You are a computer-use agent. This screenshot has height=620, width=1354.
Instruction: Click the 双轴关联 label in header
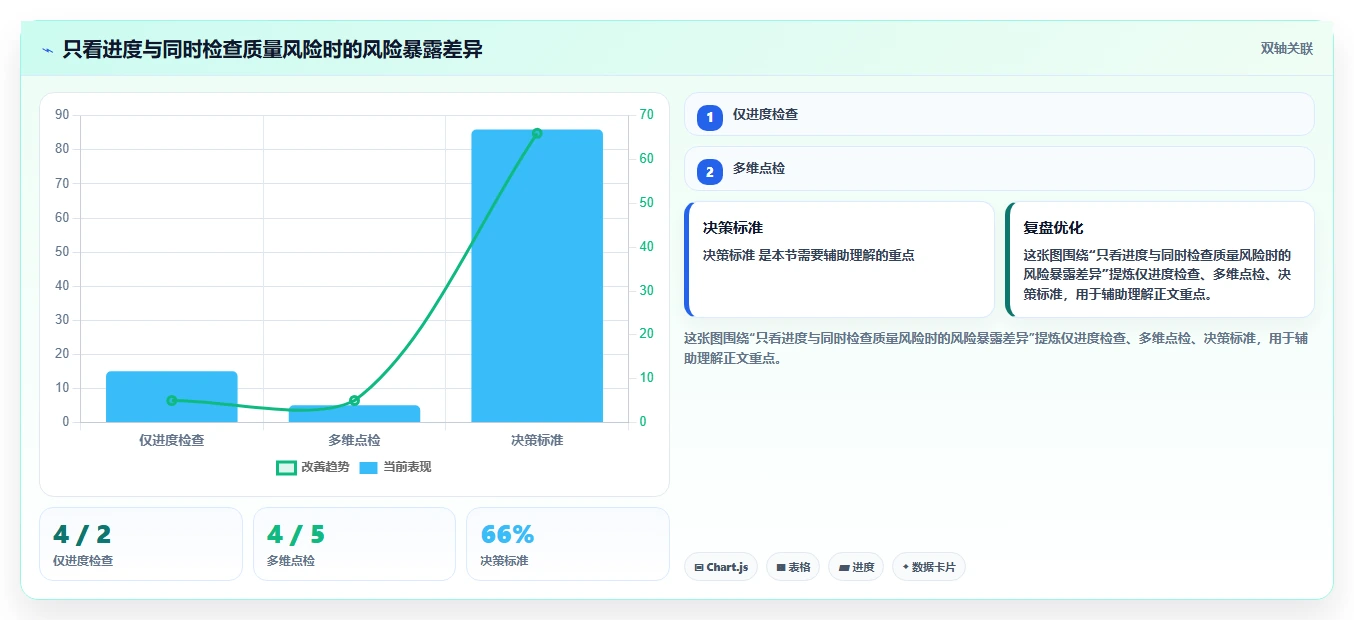point(1286,49)
